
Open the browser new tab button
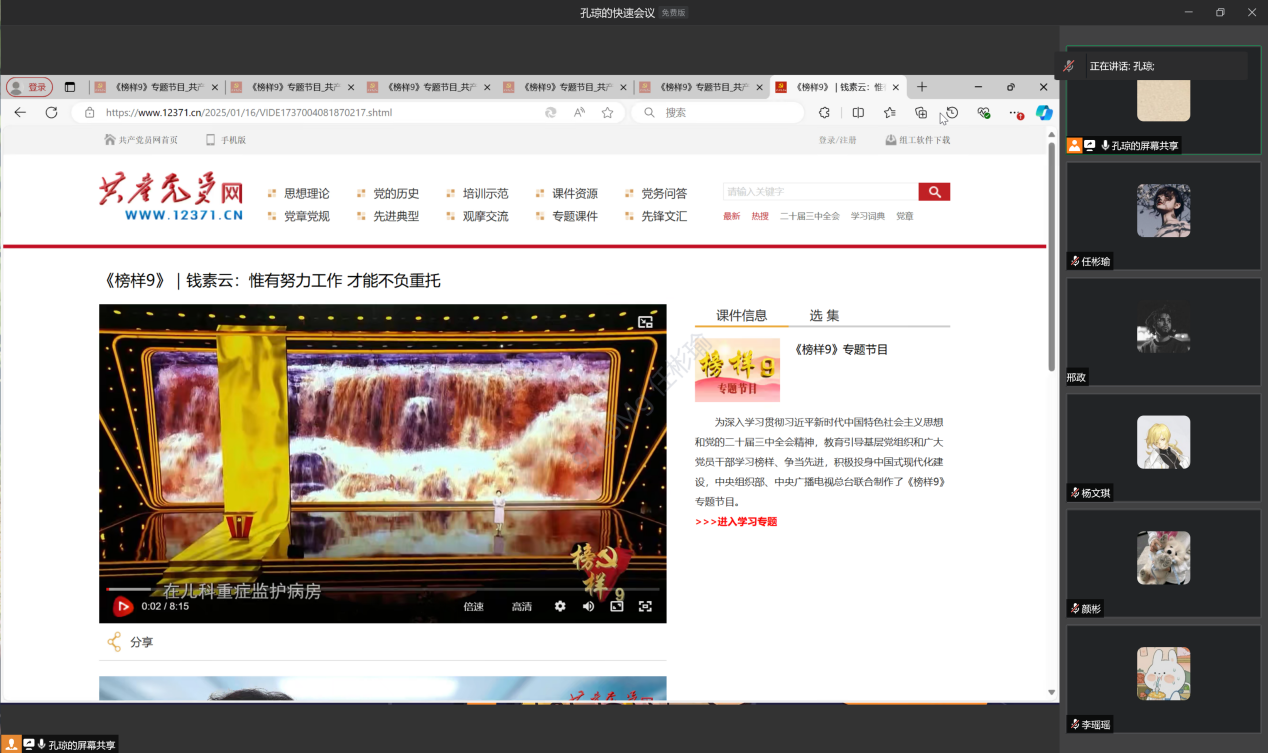(x=922, y=87)
